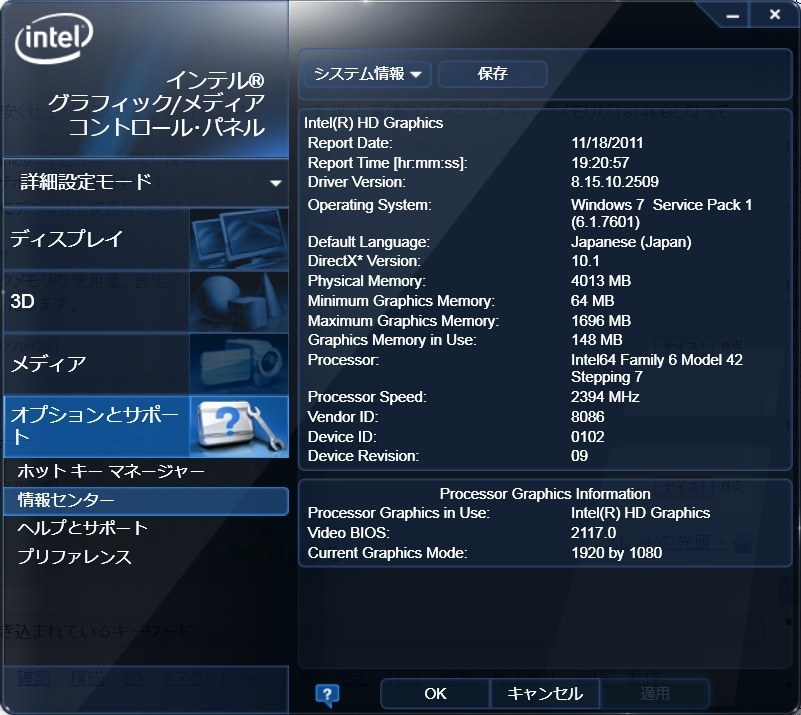Click the Report Time value 19:20:57

pos(600,163)
